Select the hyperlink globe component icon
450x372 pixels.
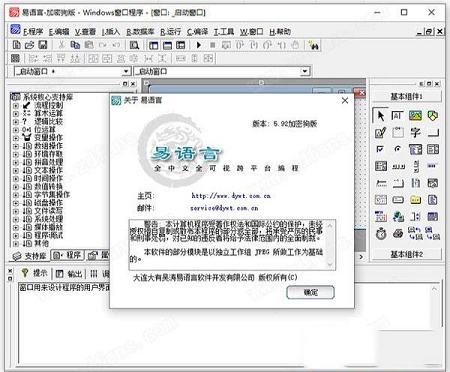click(x=398, y=217)
